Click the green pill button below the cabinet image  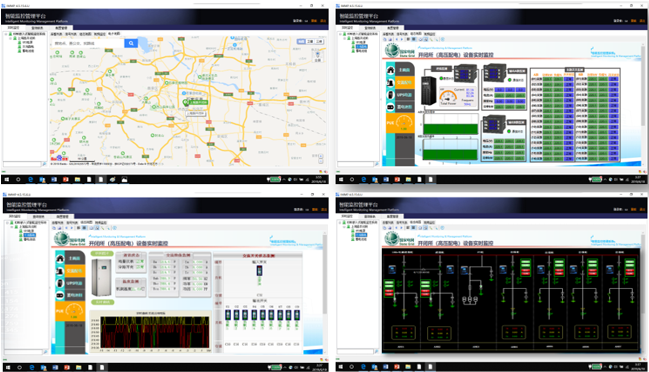(x=102, y=302)
